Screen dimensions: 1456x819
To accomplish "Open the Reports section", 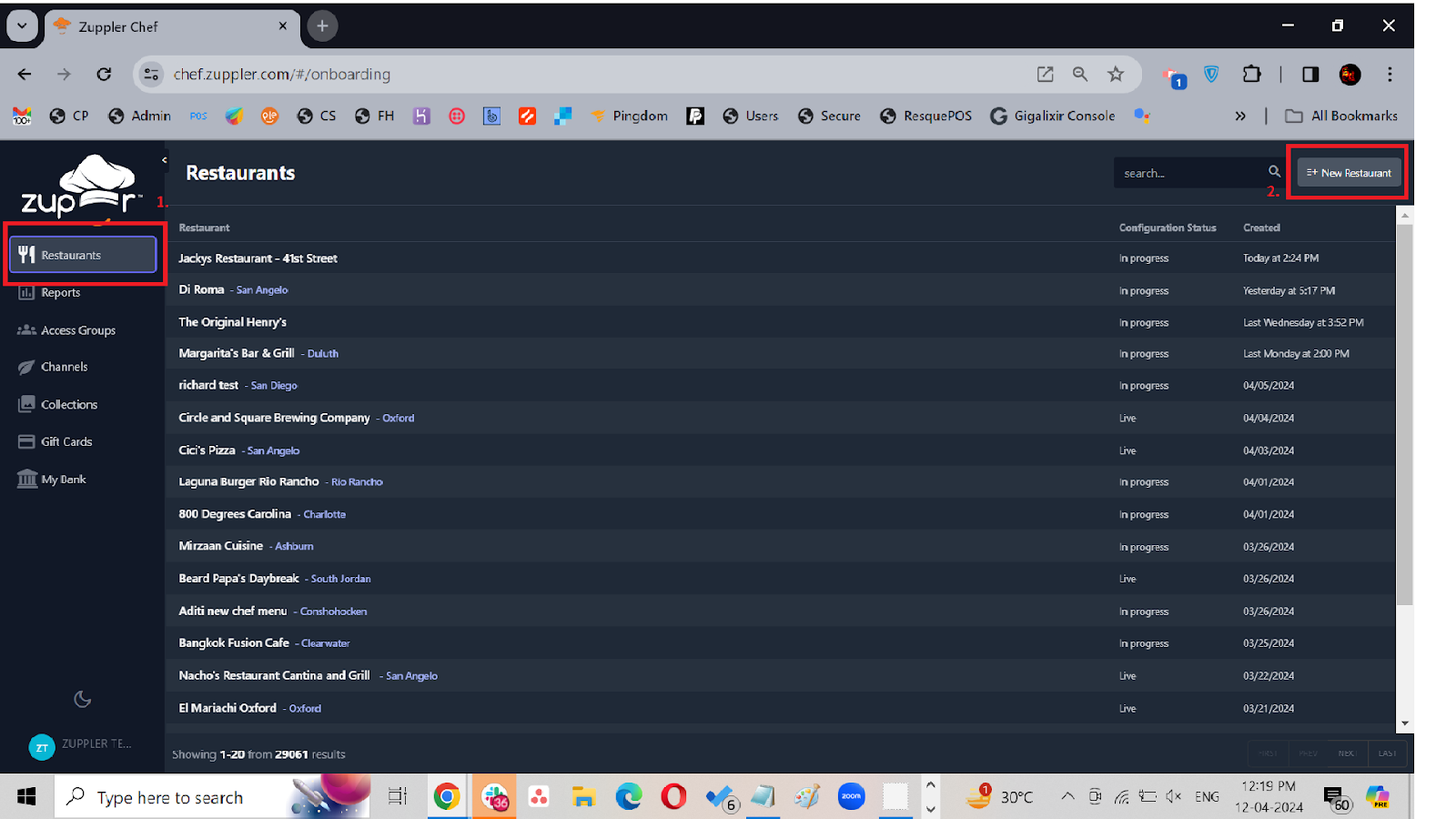I will (x=60, y=292).
